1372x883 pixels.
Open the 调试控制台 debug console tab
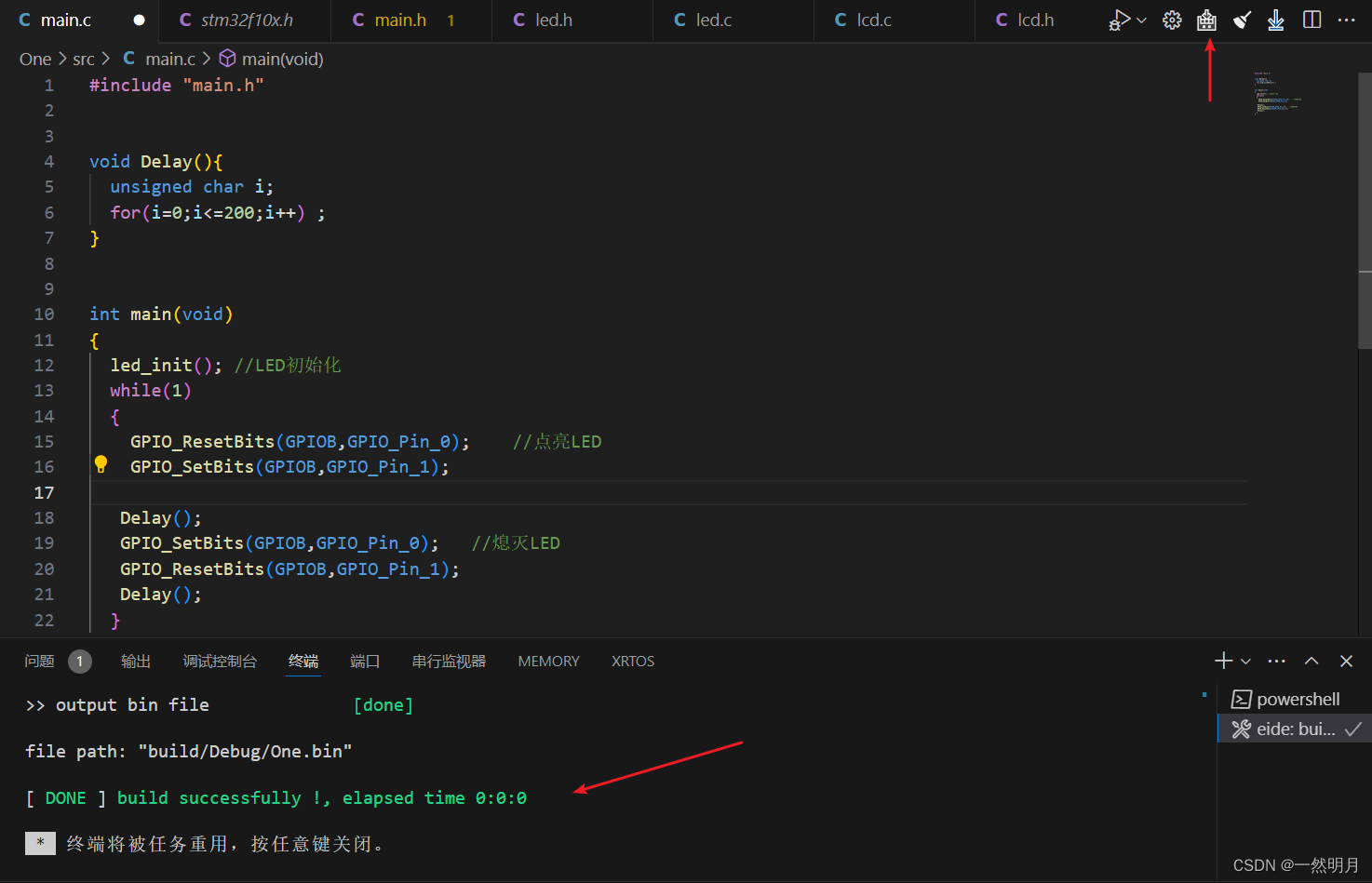click(220, 662)
